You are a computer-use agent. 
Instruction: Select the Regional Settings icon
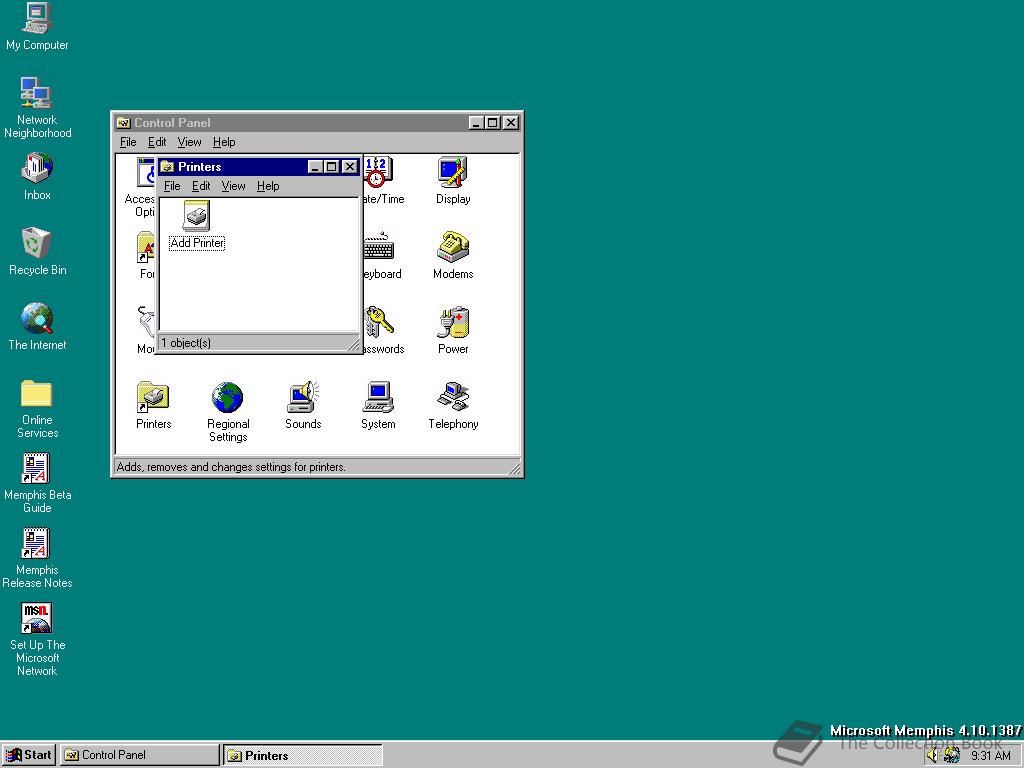click(x=228, y=398)
